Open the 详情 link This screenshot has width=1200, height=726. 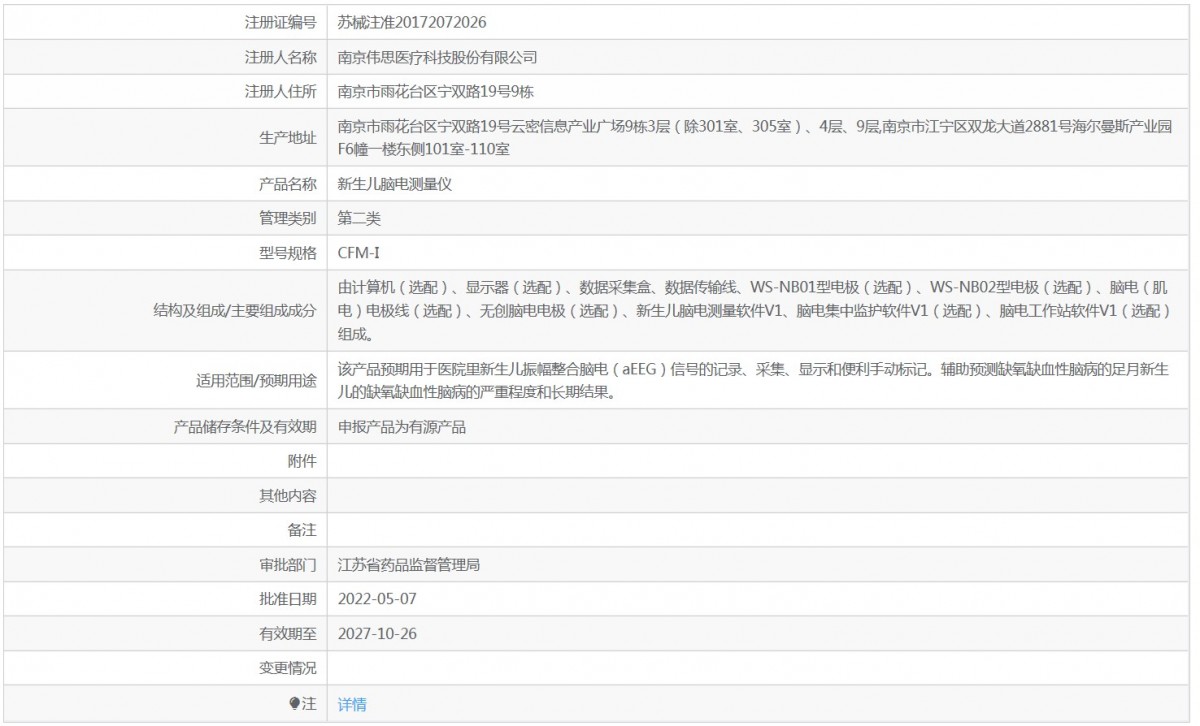(x=352, y=704)
